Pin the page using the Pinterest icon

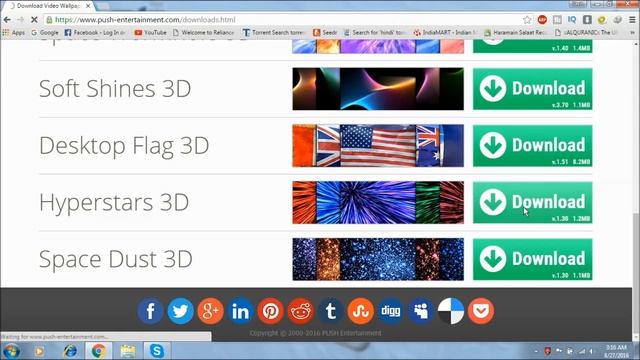pyautogui.click(x=270, y=311)
